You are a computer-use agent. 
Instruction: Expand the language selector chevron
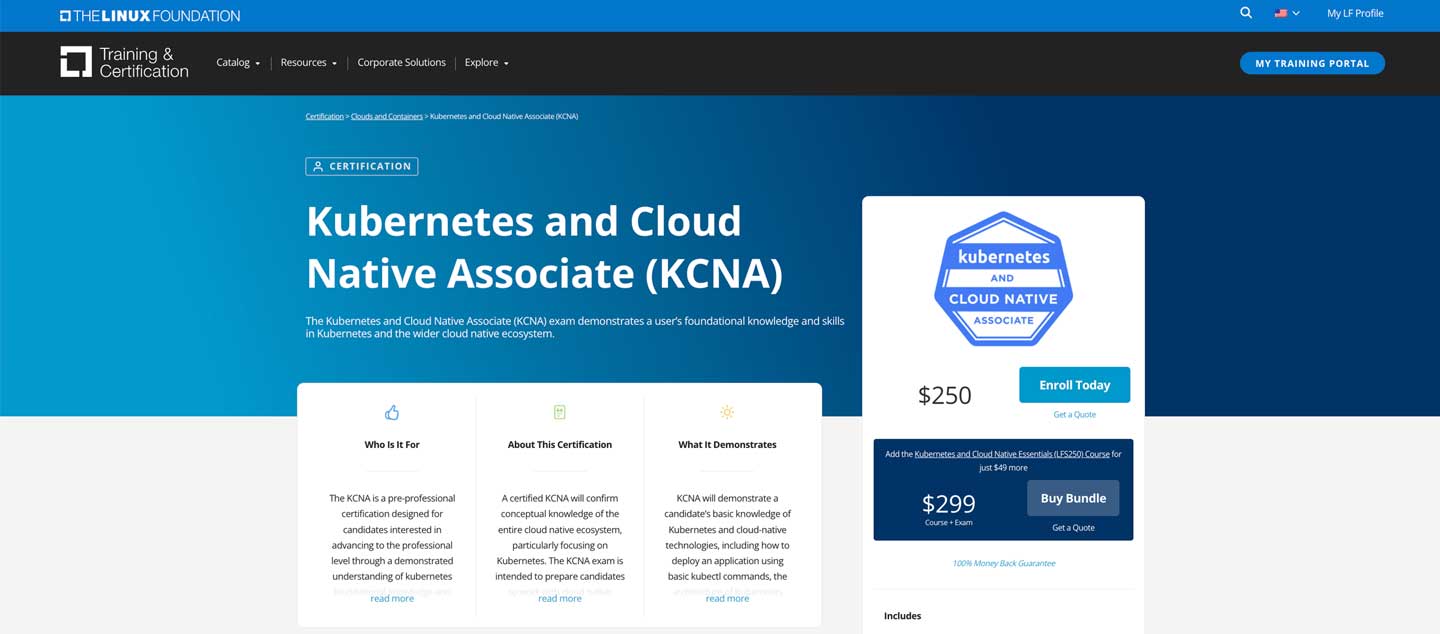[1296, 14]
